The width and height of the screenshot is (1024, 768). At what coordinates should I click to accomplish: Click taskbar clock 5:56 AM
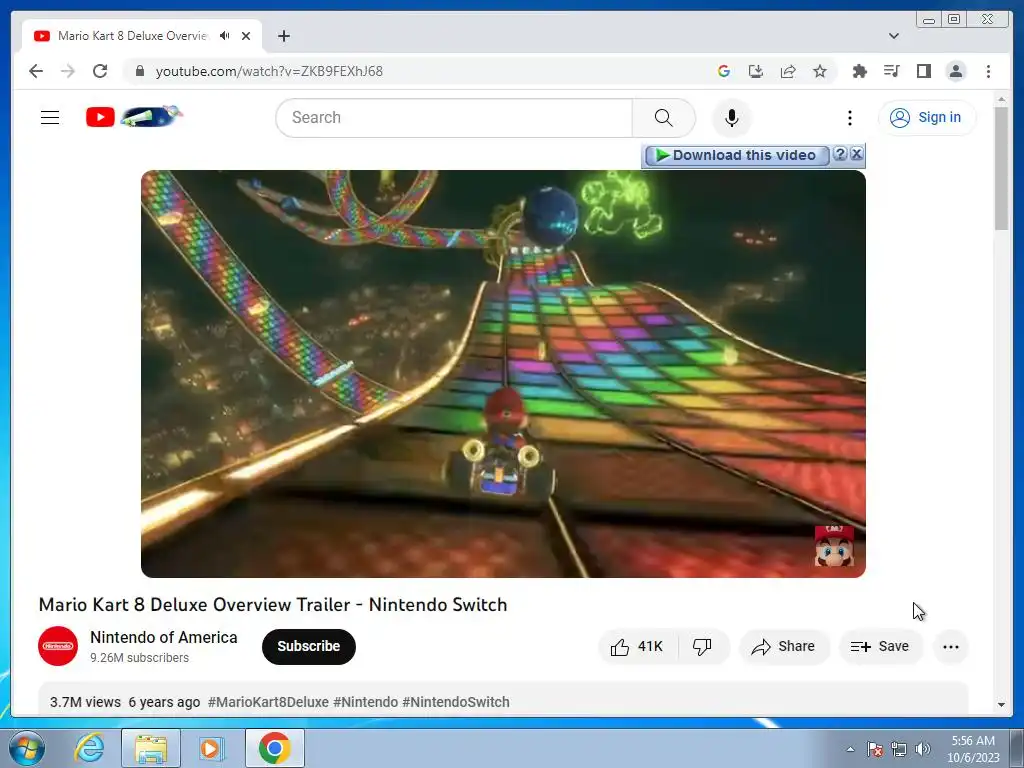[973, 749]
